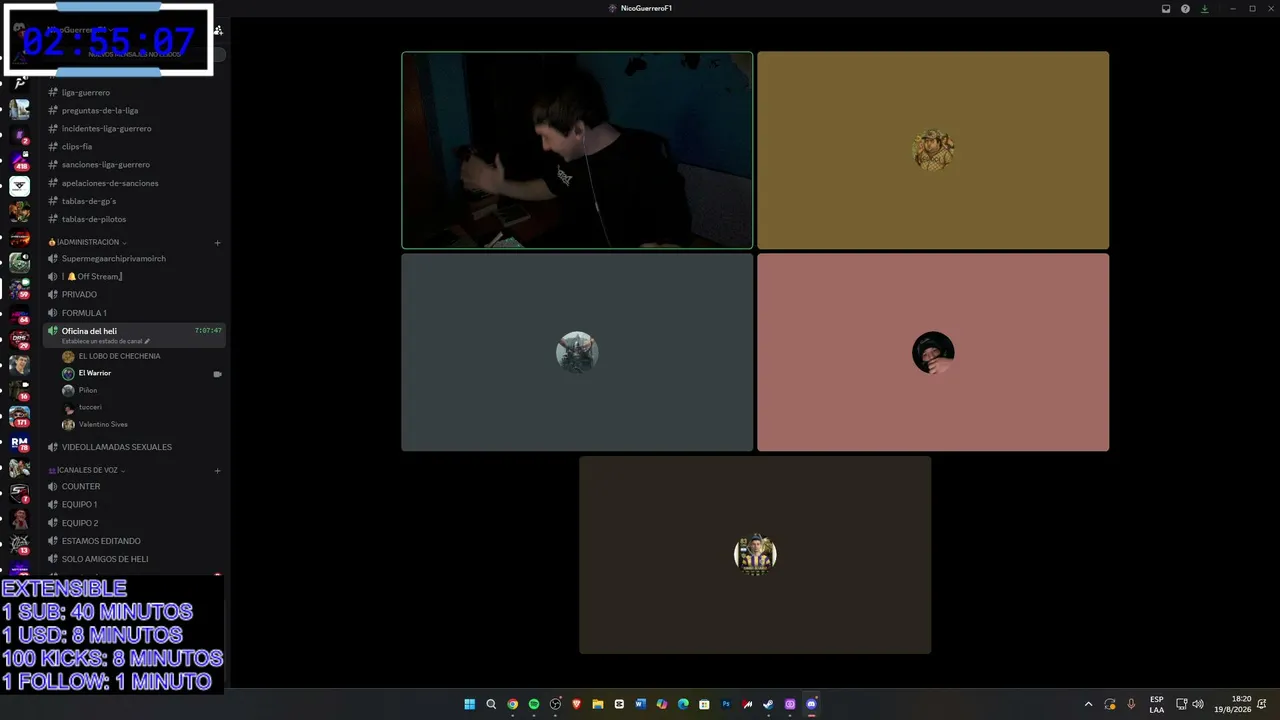Select the Oficina del heli voice channel
Screen dimensions: 1280x720
(135, 335)
